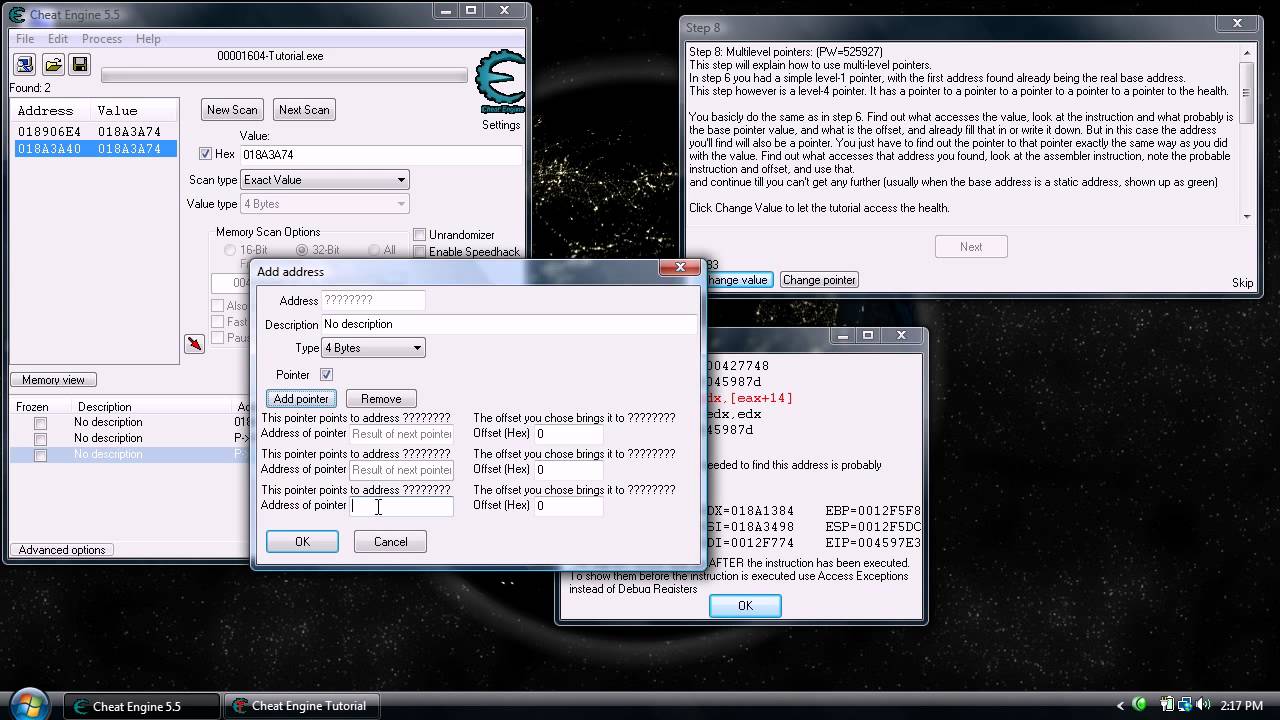Click the open folder load icon
Viewport: 1280px width, 720px height.
pos(53,65)
